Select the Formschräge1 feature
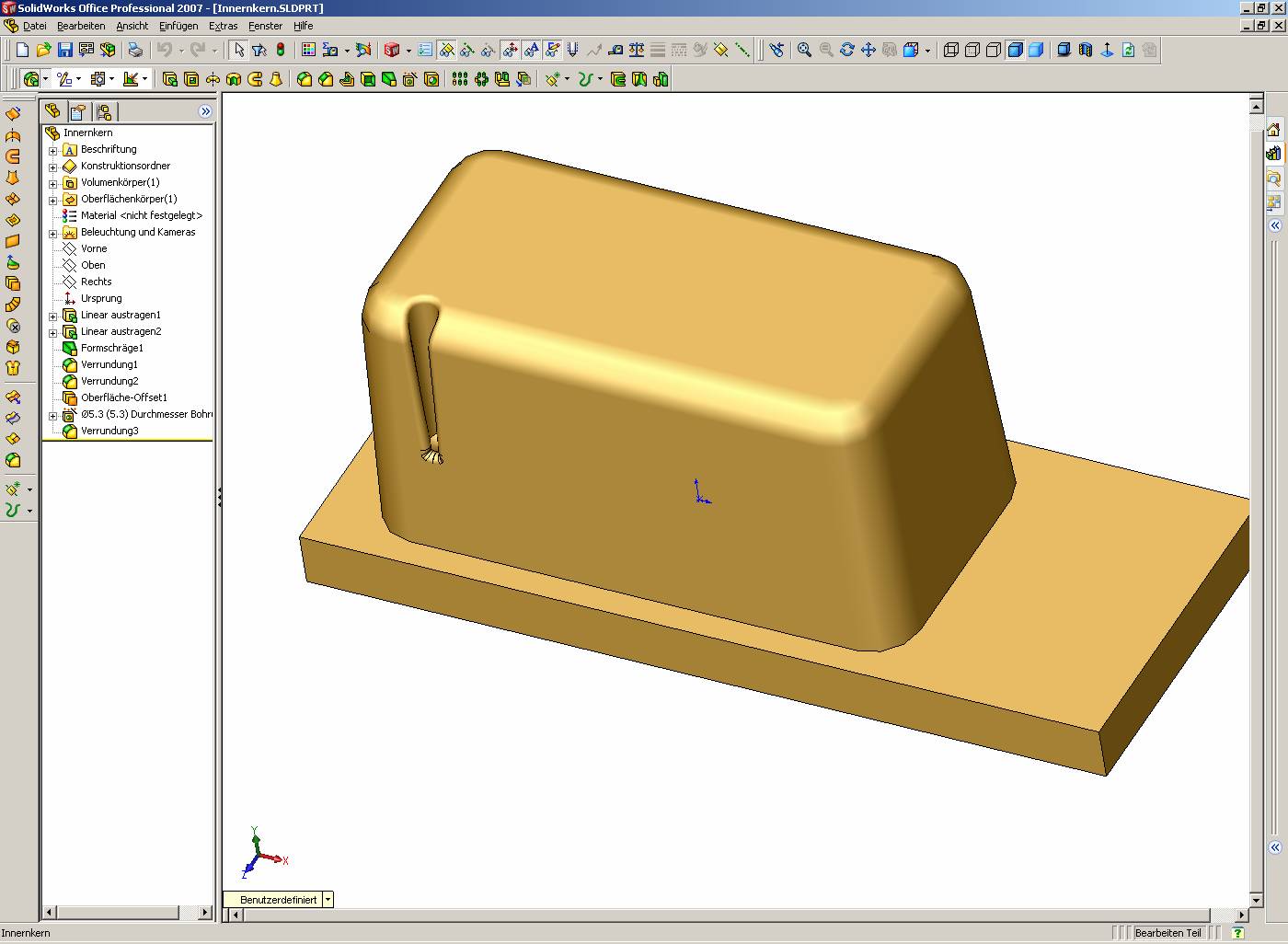 (x=111, y=348)
